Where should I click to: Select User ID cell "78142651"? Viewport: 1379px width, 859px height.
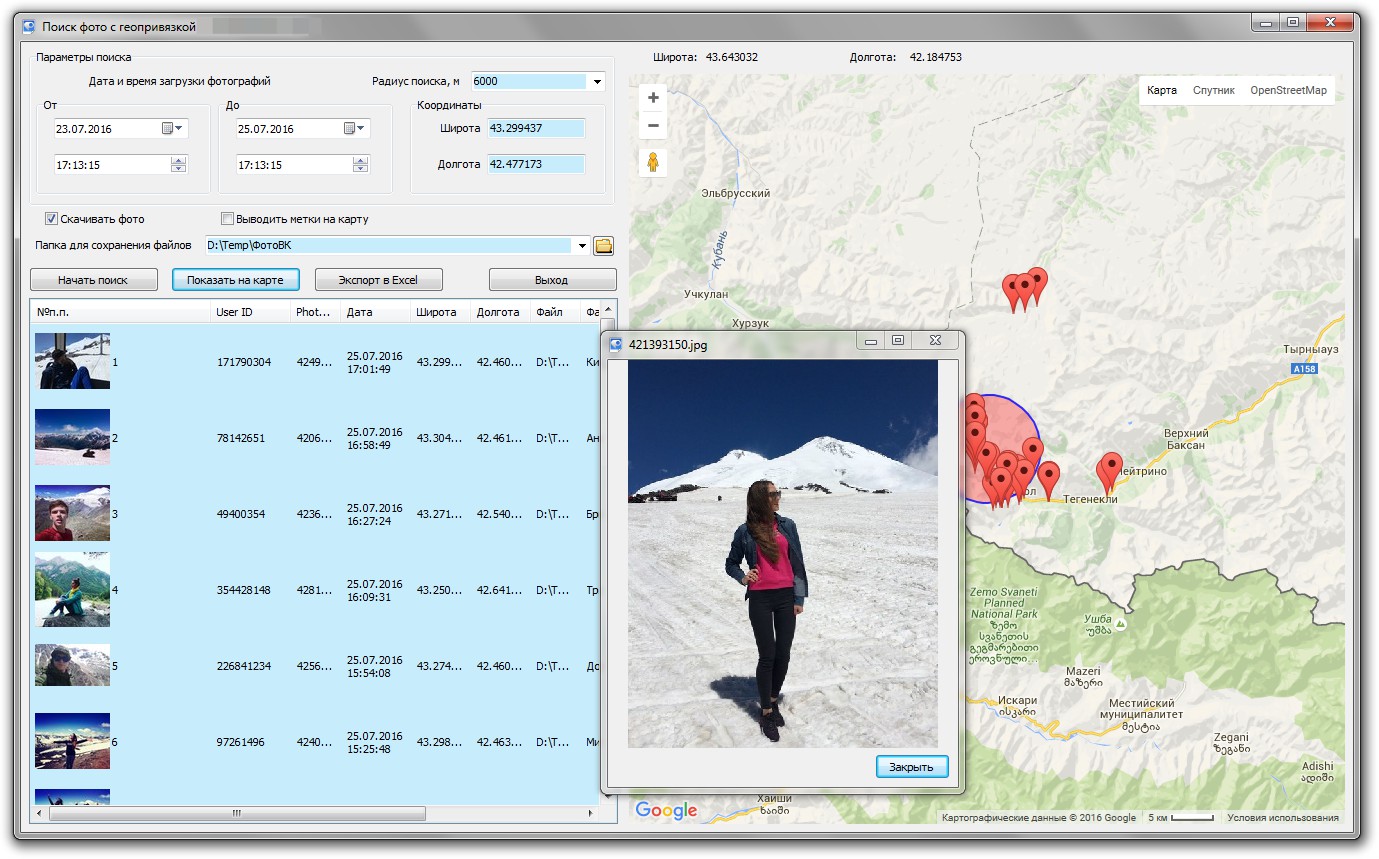[x=241, y=438]
